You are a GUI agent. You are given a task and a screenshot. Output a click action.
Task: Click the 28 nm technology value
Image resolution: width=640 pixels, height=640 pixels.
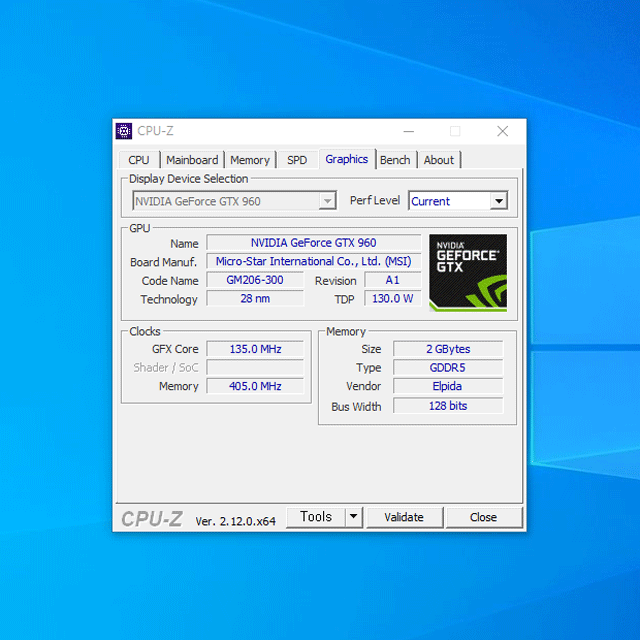tap(255, 298)
